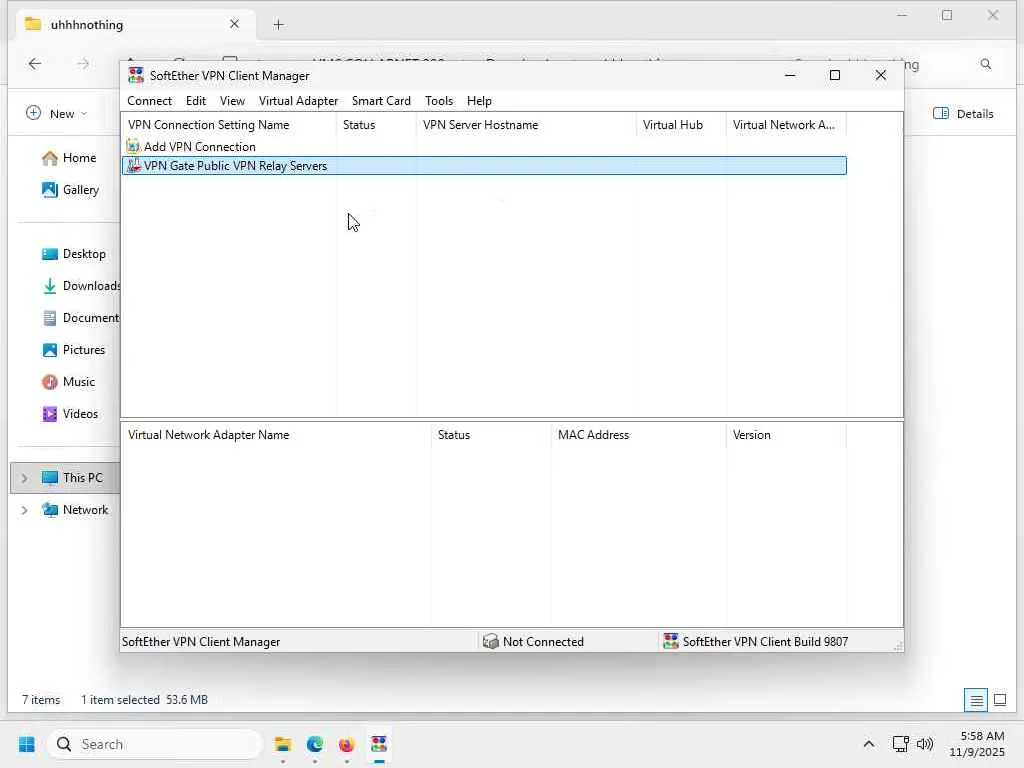Click the VPN Gate Public Relay Servers icon

pyautogui.click(x=133, y=165)
